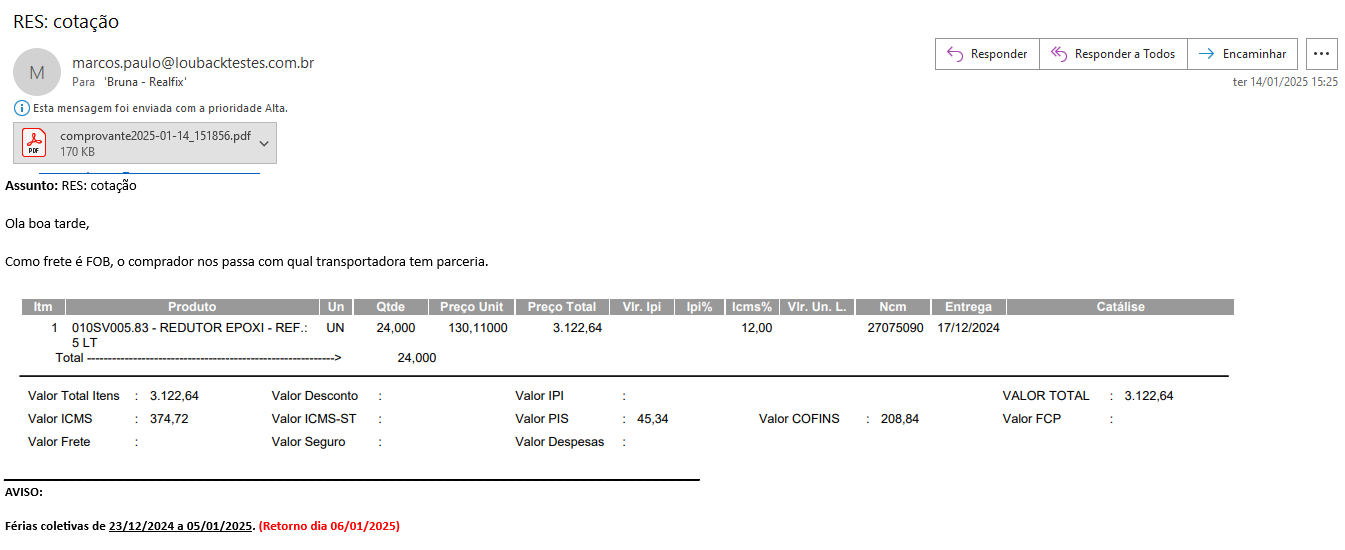The width and height of the screenshot is (1345, 550).
Task: Click the Produto column header
Action: tap(192, 307)
